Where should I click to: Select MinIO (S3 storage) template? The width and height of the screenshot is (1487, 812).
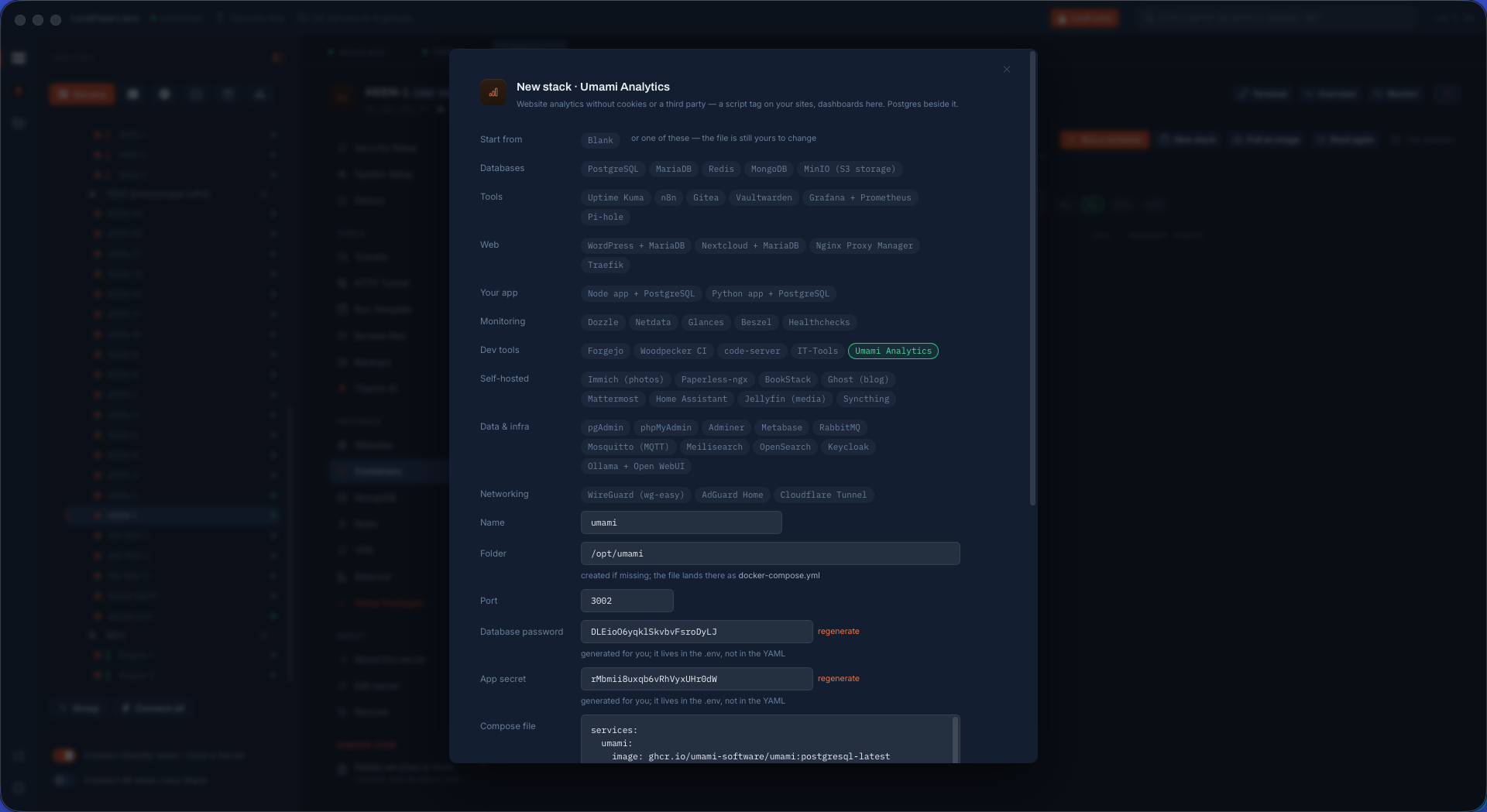[850, 169]
